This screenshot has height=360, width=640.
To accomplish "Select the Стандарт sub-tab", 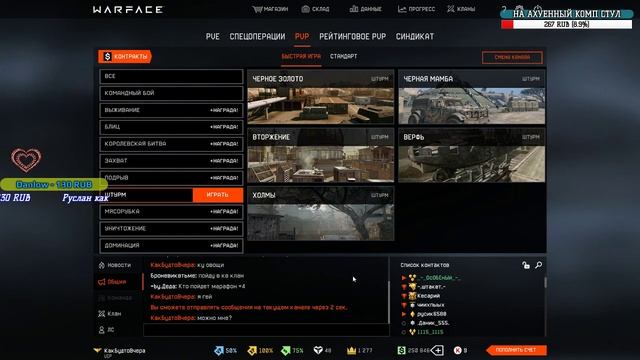I will coord(343,57).
